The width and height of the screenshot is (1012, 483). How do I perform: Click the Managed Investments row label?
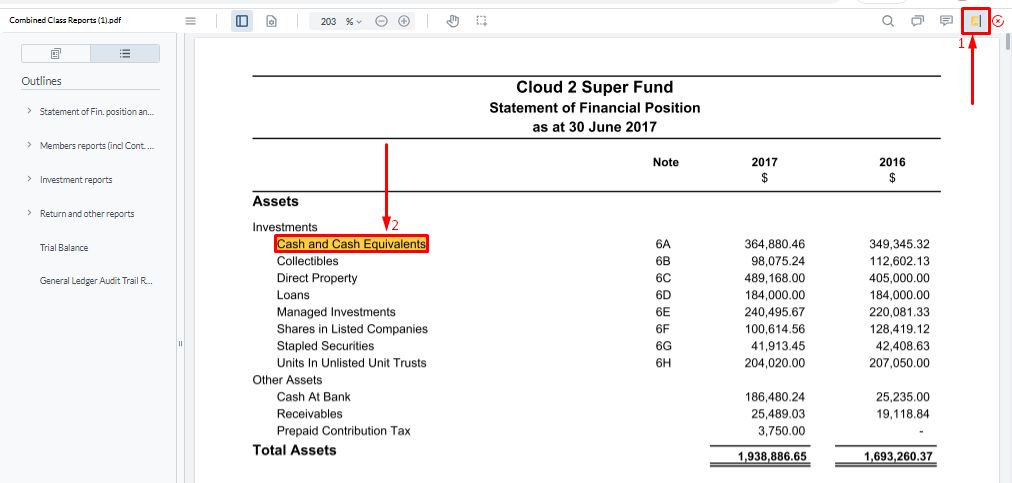(336, 312)
